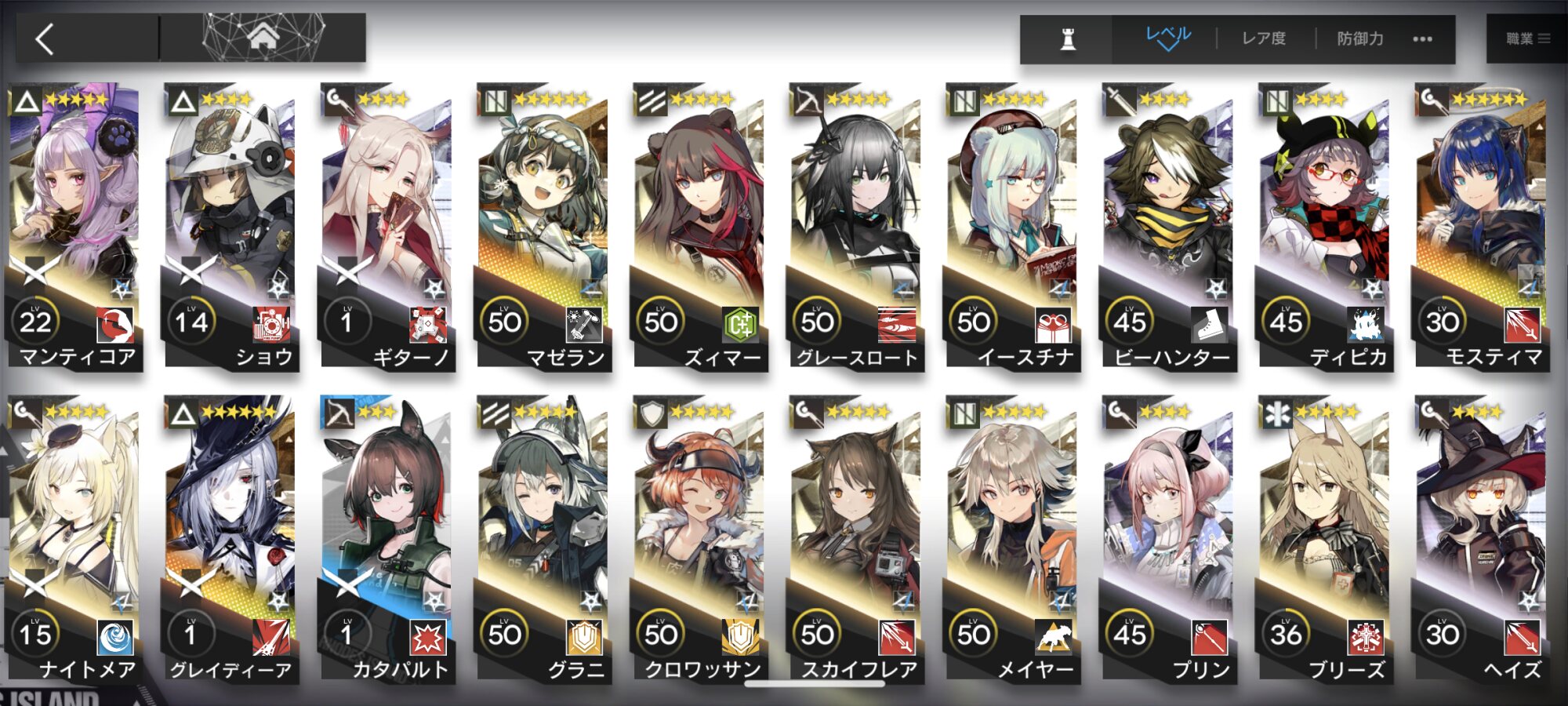This screenshot has width=1568, height=706.
Task: Click Zima's green skill icon
Action: pyautogui.click(x=740, y=324)
